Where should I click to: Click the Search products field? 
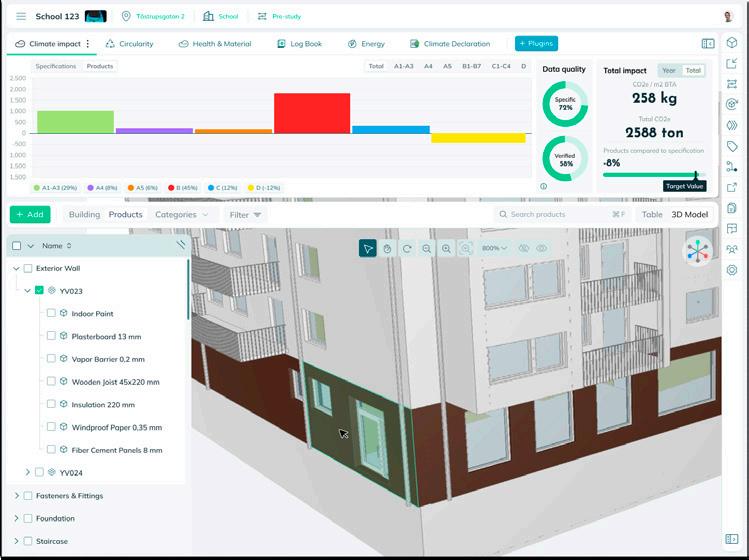coord(562,215)
